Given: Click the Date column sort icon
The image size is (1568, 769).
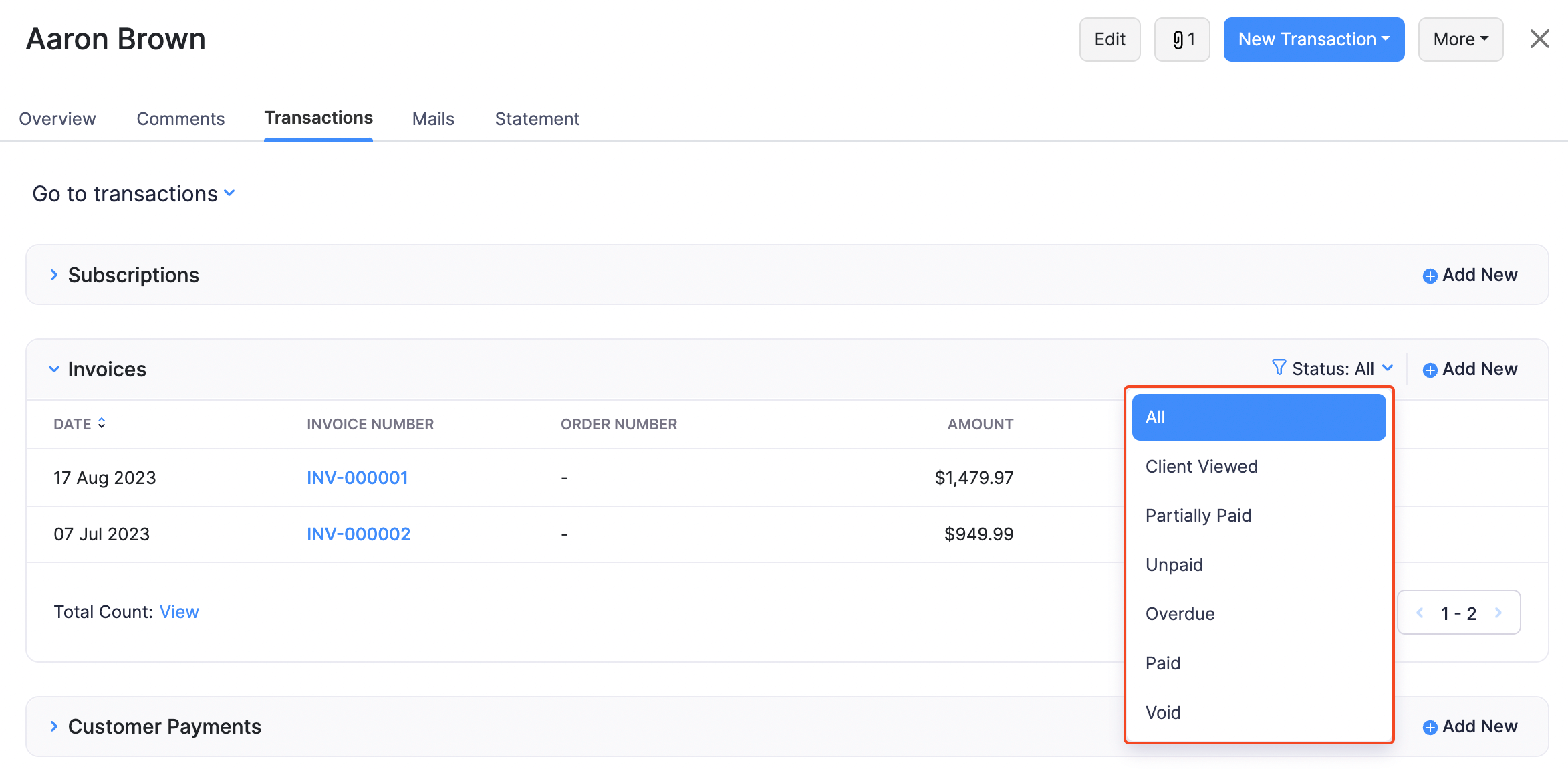Looking at the screenshot, I should 102,423.
